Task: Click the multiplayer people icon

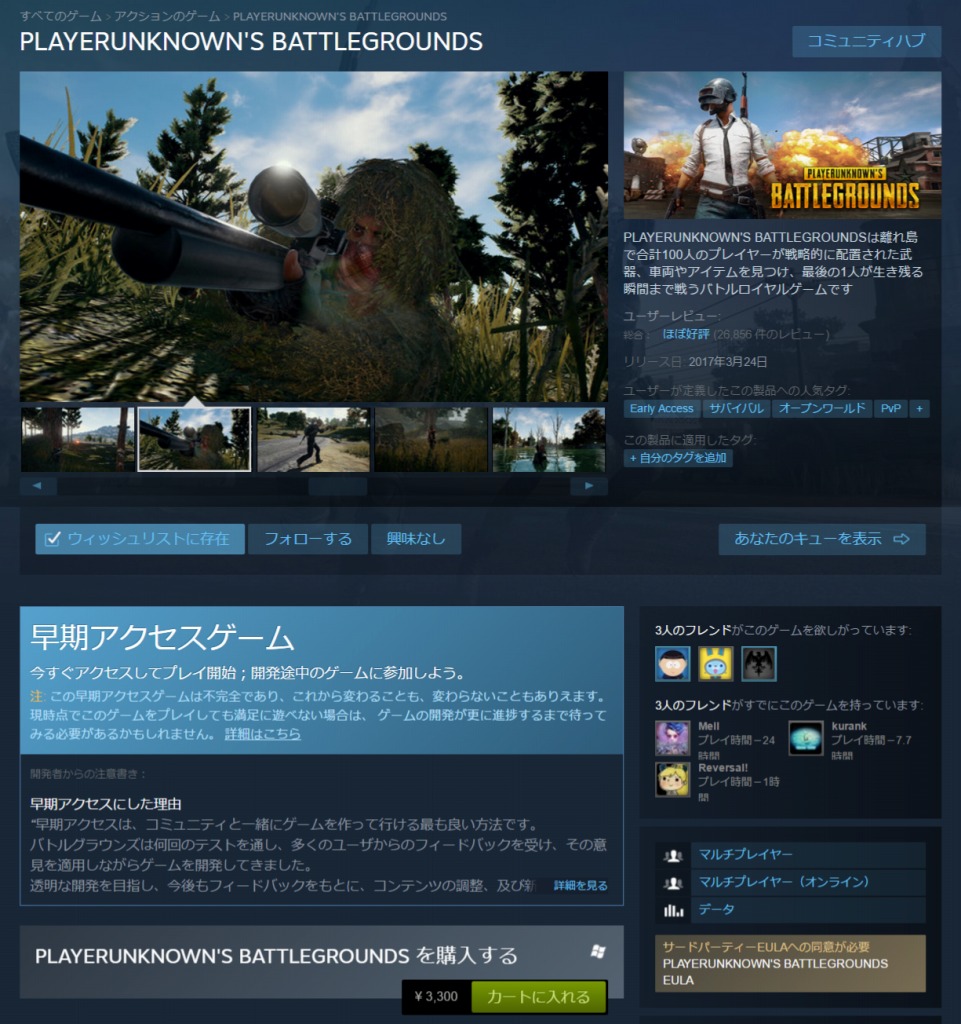Action: [x=673, y=855]
